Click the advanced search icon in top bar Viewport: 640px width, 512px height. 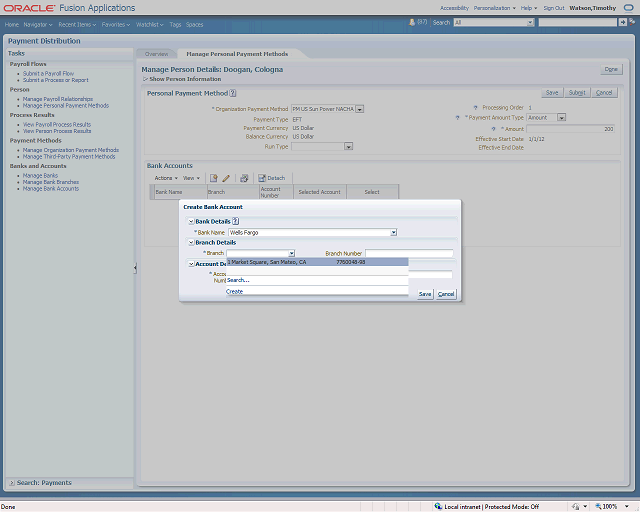point(632,22)
